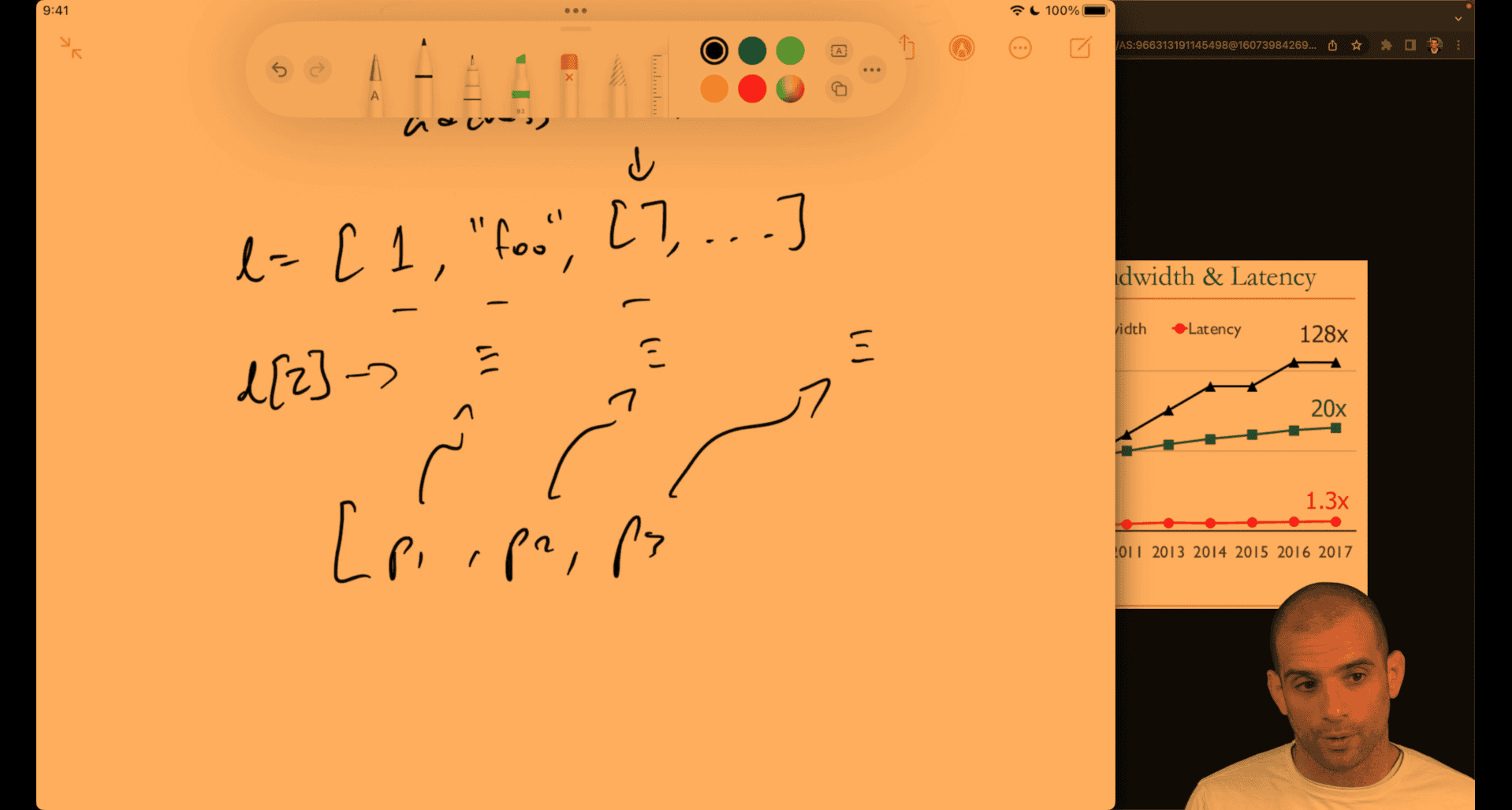Open the circled ellipsis note menu
Screen dimensions: 1512x810
[1019, 48]
